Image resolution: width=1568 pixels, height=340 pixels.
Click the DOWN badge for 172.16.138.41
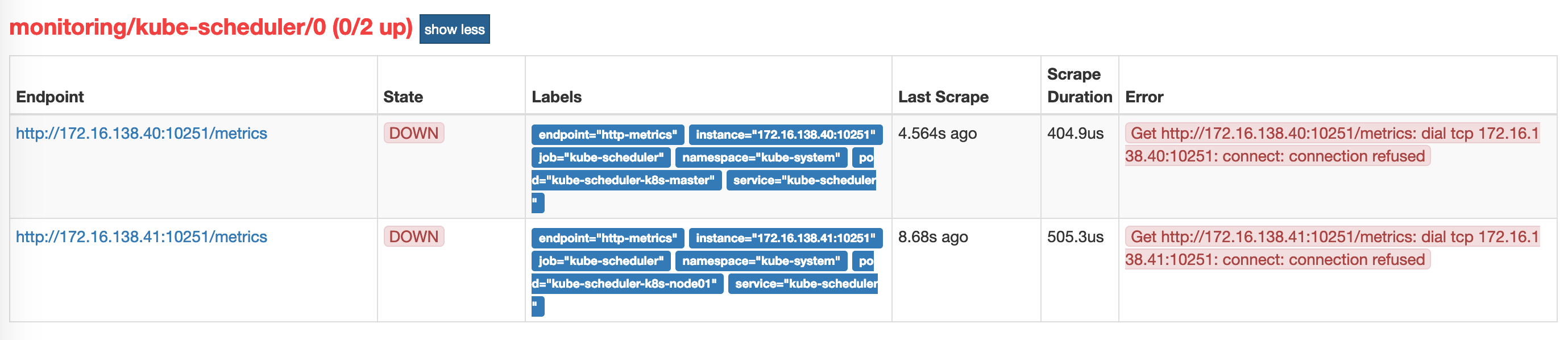[x=413, y=237]
